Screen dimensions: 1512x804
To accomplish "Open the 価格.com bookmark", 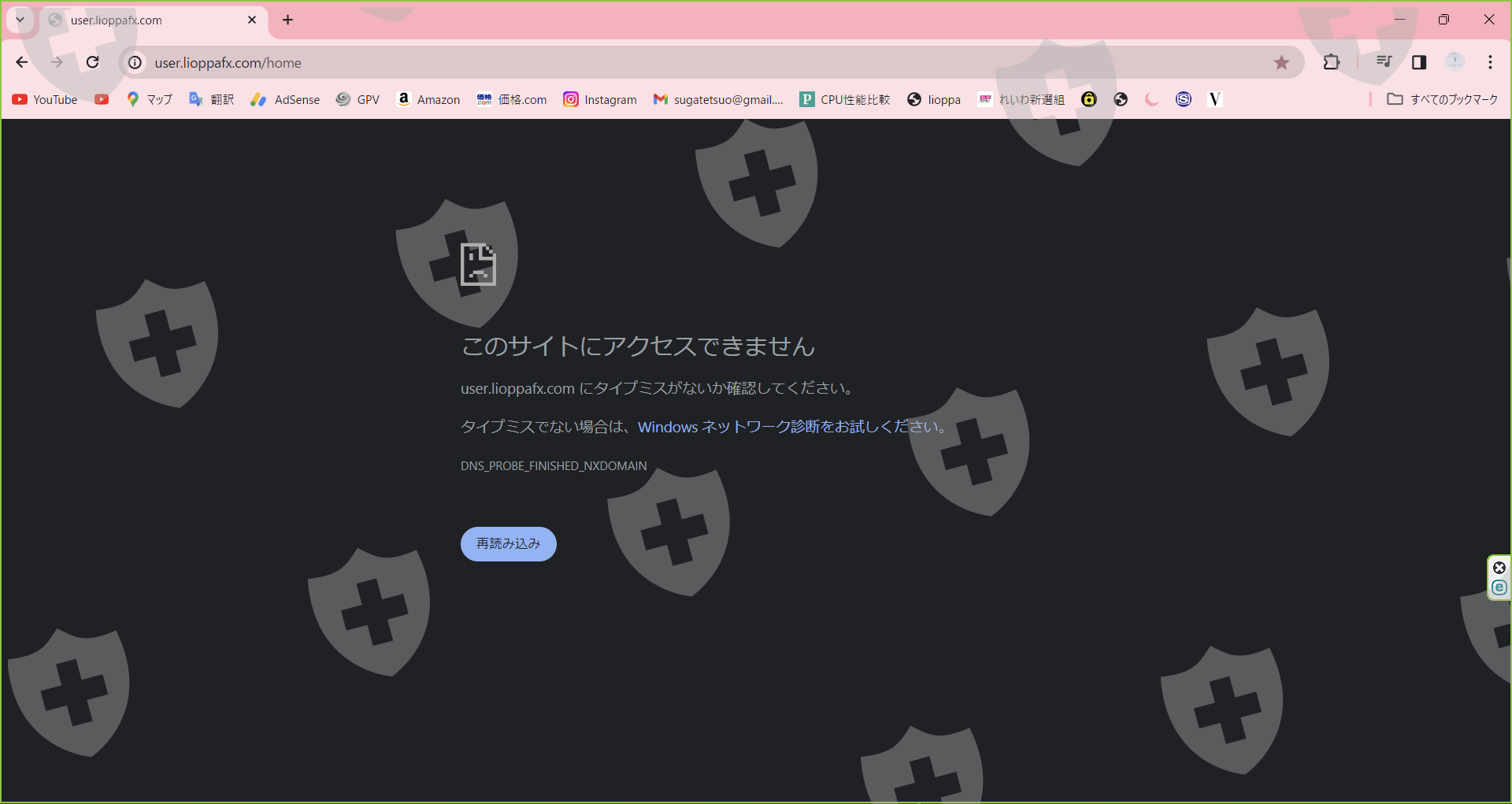I will [x=512, y=99].
